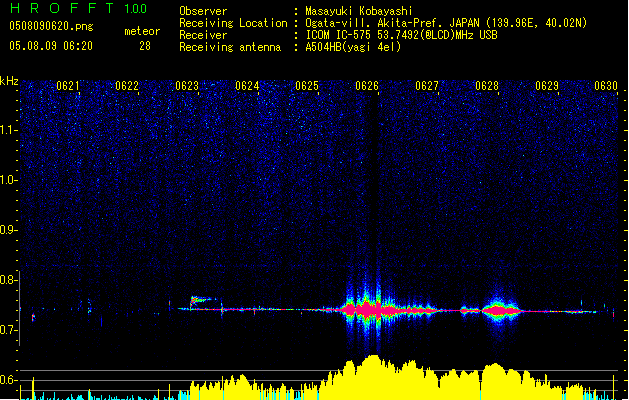Click the 'Observer' field label
This screenshot has height=400, width=629.
[203, 11]
